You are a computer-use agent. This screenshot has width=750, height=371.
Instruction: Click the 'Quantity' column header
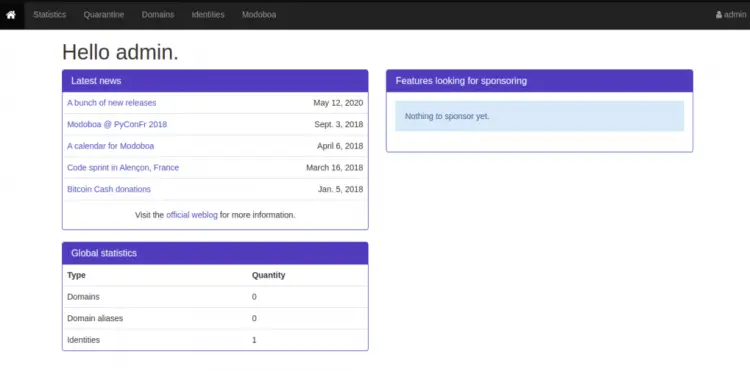(268, 275)
